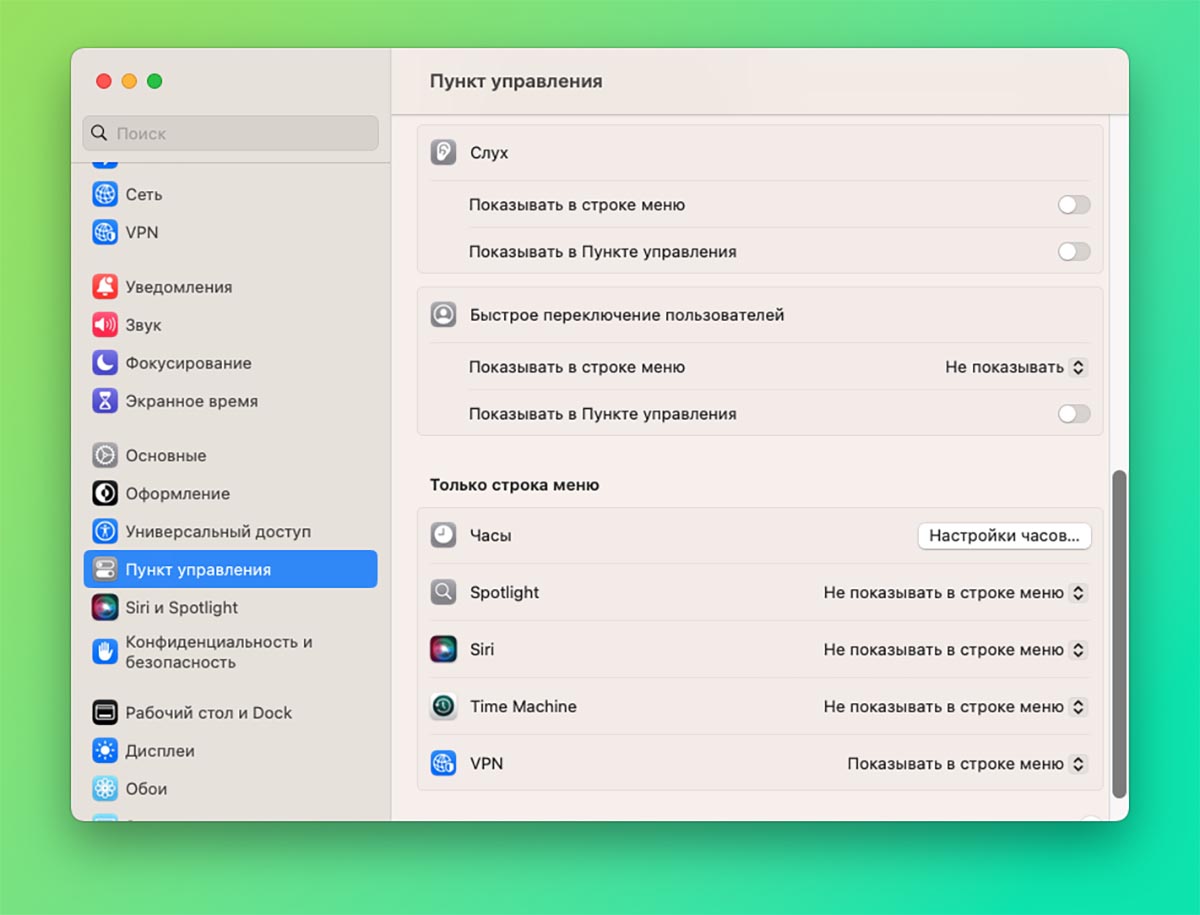Click the Network (Сеть) globe icon
This screenshot has width=1200, height=915.
tap(105, 194)
